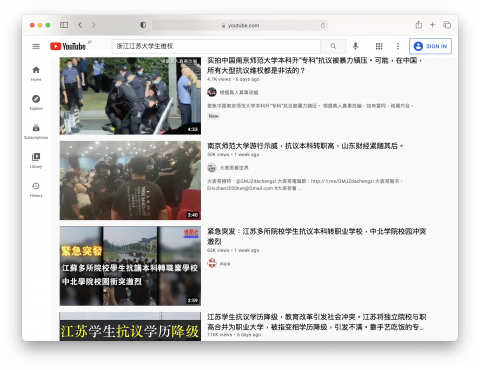Click Safari share button
The image size is (480, 370).
coord(419,25)
